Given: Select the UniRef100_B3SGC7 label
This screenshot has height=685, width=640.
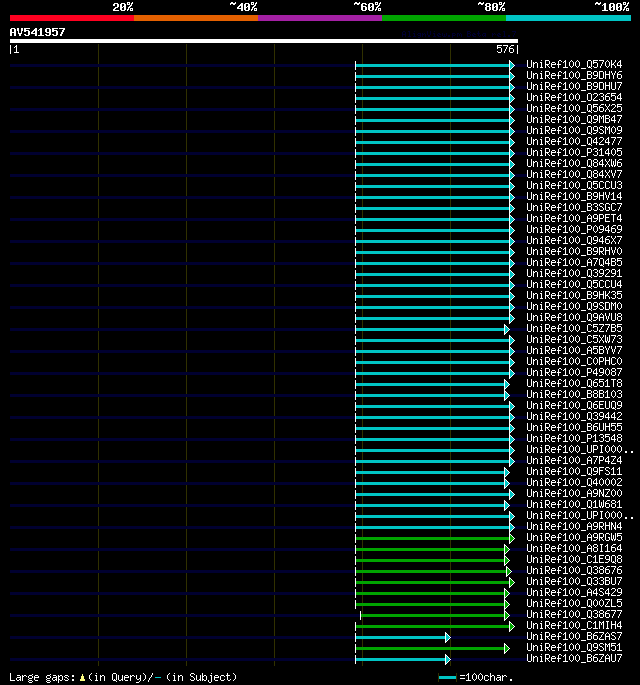Looking at the screenshot, I should [x=574, y=207].
